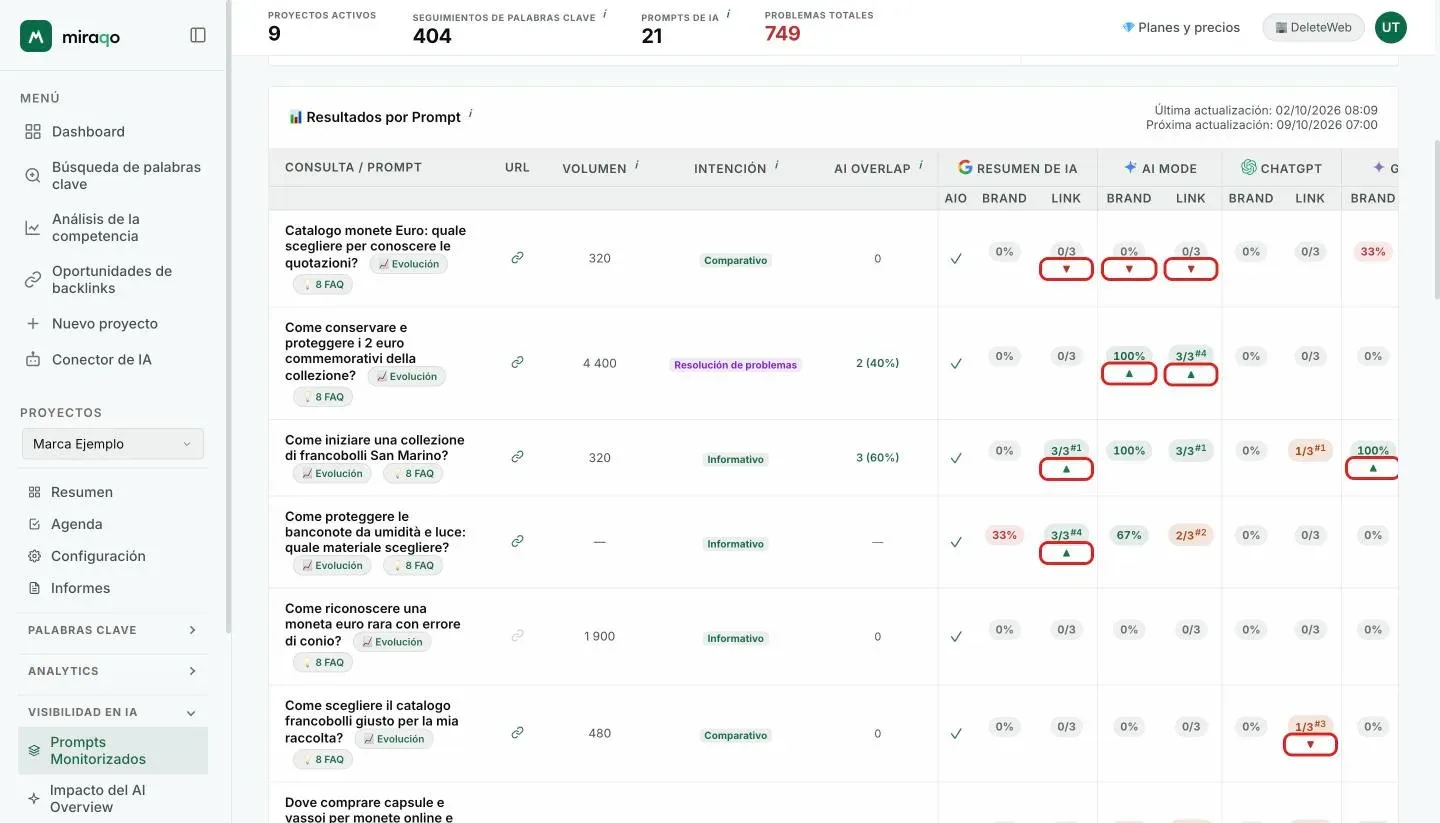This screenshot has height=823, width=1440.
Task: Click the Intención column info icon
Action: [x=776, y=165]
